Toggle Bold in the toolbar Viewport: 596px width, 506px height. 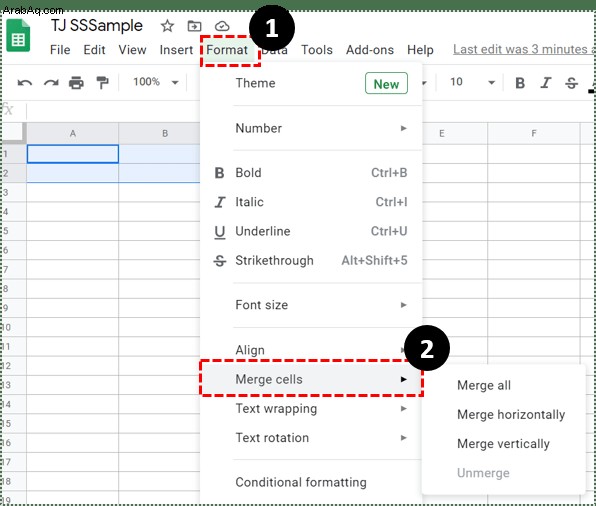pyautogui.click(x=520, y=82)
